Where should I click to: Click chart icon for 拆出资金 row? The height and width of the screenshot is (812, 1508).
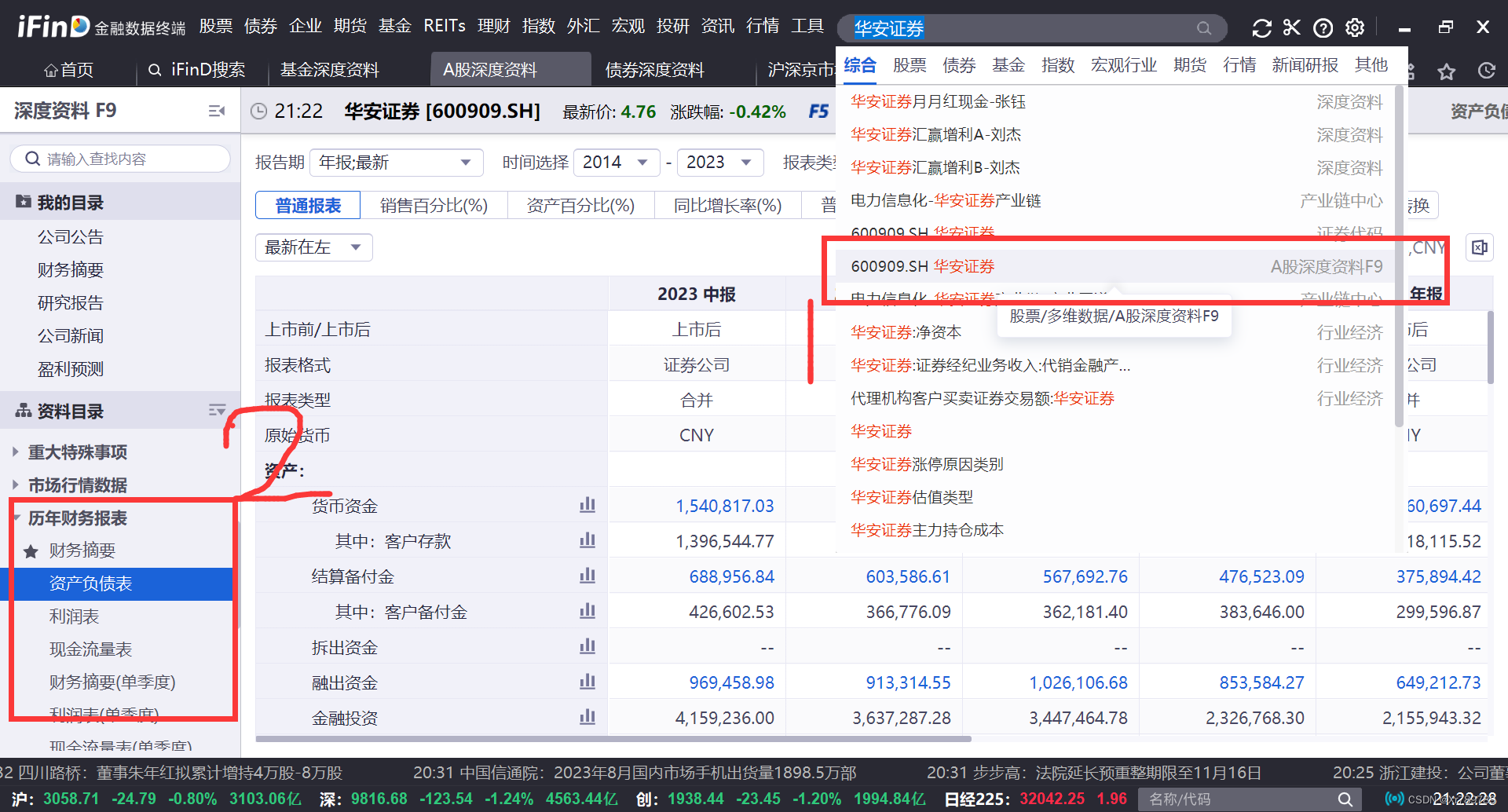click(587, 646)
